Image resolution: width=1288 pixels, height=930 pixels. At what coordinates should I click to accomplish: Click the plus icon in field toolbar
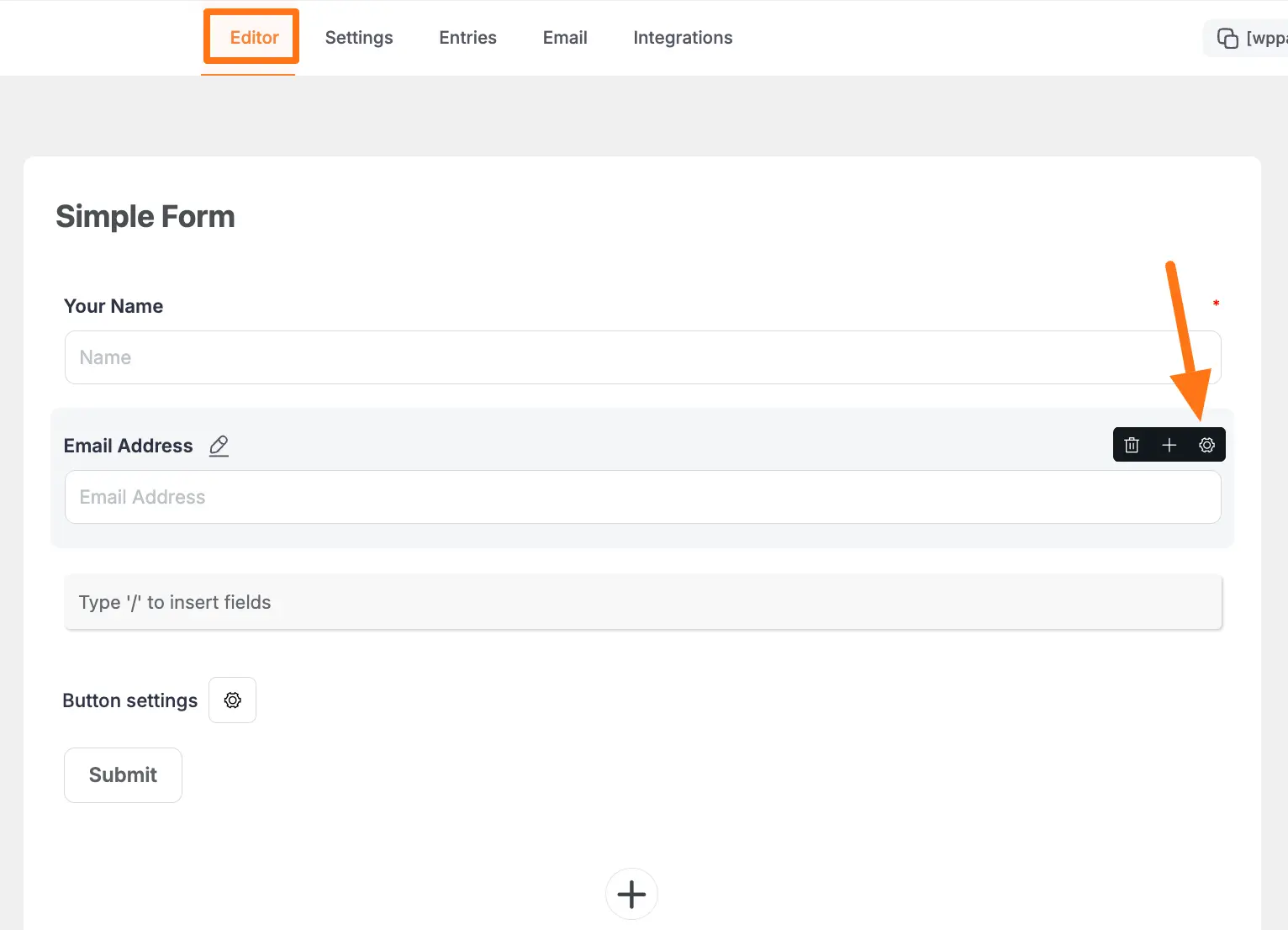pos(1169,445)
